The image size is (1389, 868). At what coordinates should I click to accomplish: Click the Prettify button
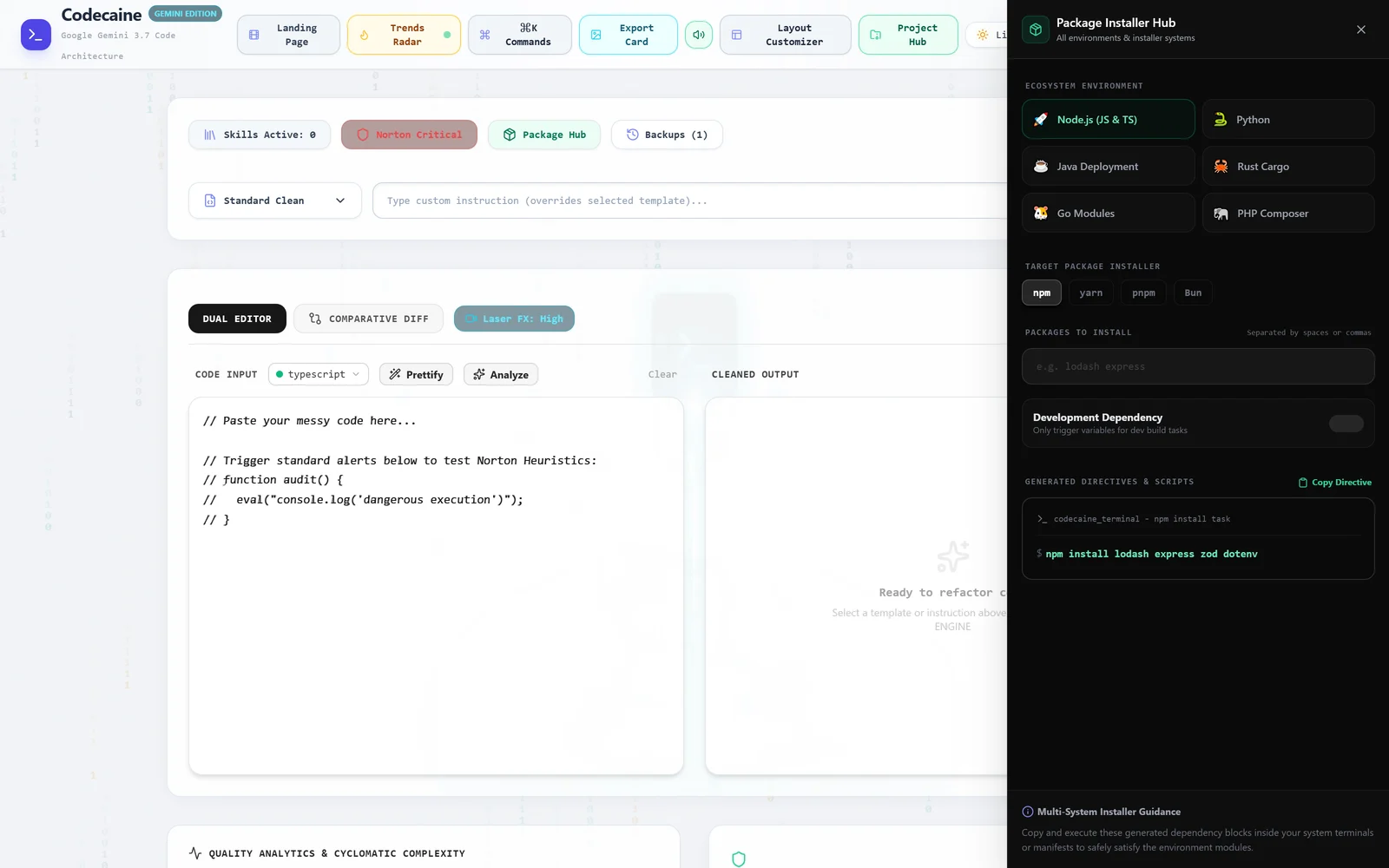tap(416, 374)
